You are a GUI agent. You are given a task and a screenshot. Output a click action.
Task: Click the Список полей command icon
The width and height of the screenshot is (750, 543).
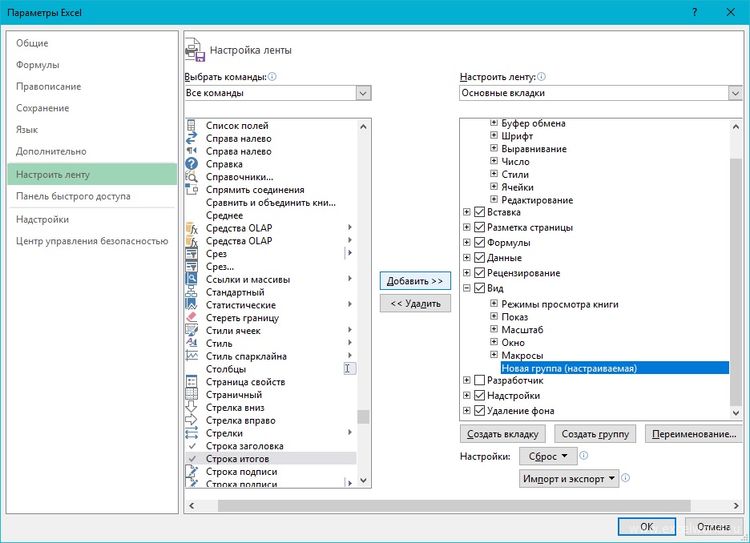pyautogui.click(x=191, y=125)
